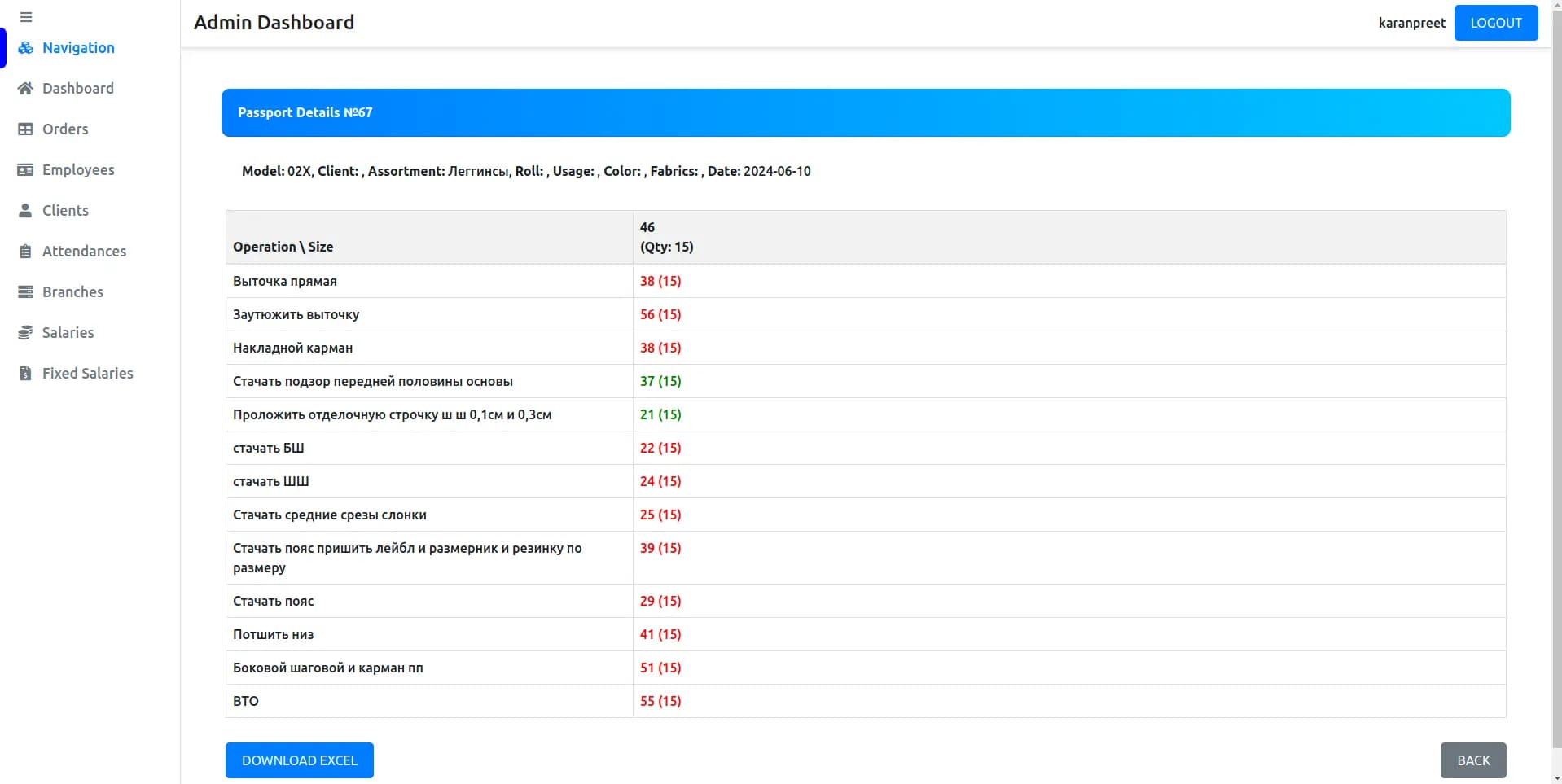Select the Navigation label
The height and width of the screenshot is (784, 1562).
(78, 48)
